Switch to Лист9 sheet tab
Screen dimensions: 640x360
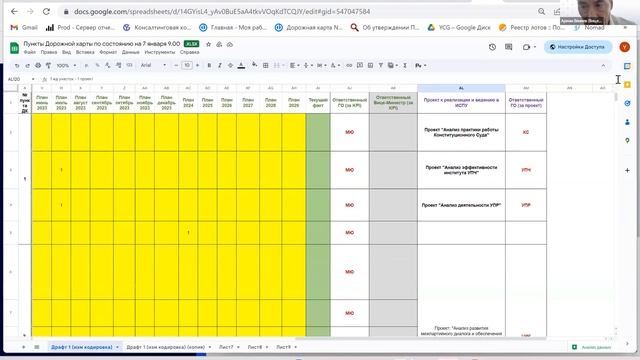click(x=283, y=347)
